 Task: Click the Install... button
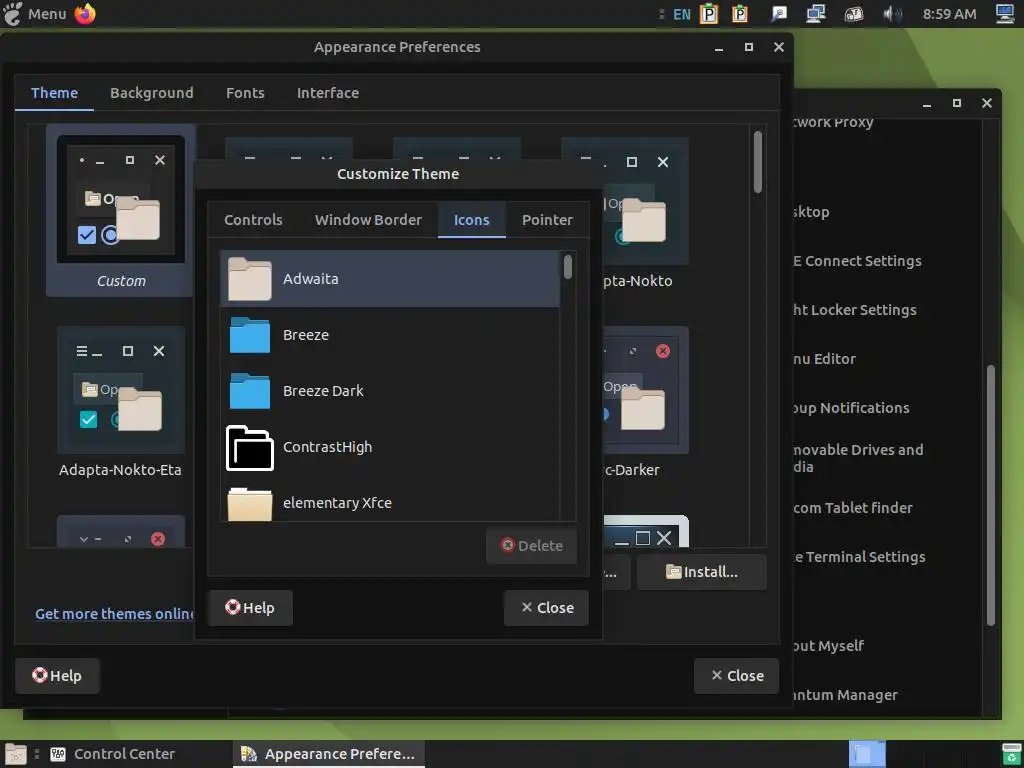tap(701, 572)
